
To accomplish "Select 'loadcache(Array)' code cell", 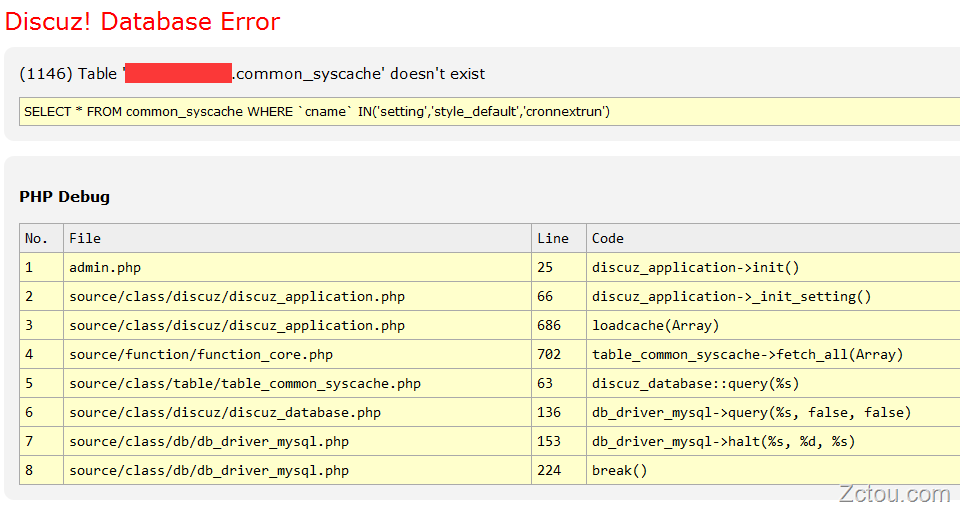I will coord(773,325).
